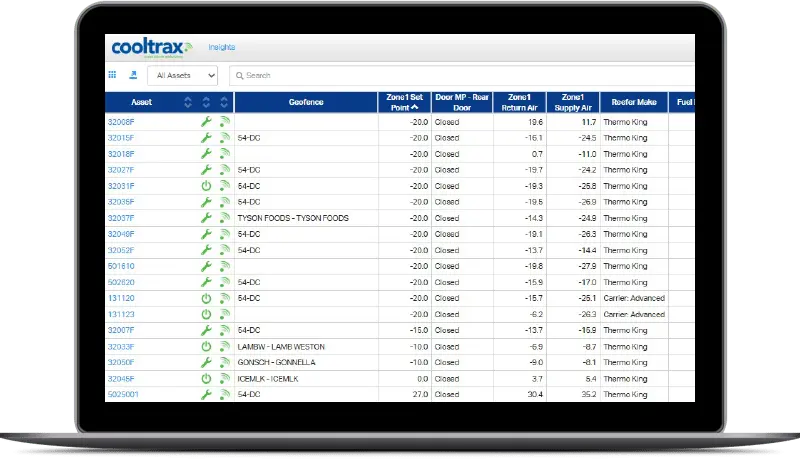Sort by the Zone 1 Set Point column

click(x=404, y=102)
